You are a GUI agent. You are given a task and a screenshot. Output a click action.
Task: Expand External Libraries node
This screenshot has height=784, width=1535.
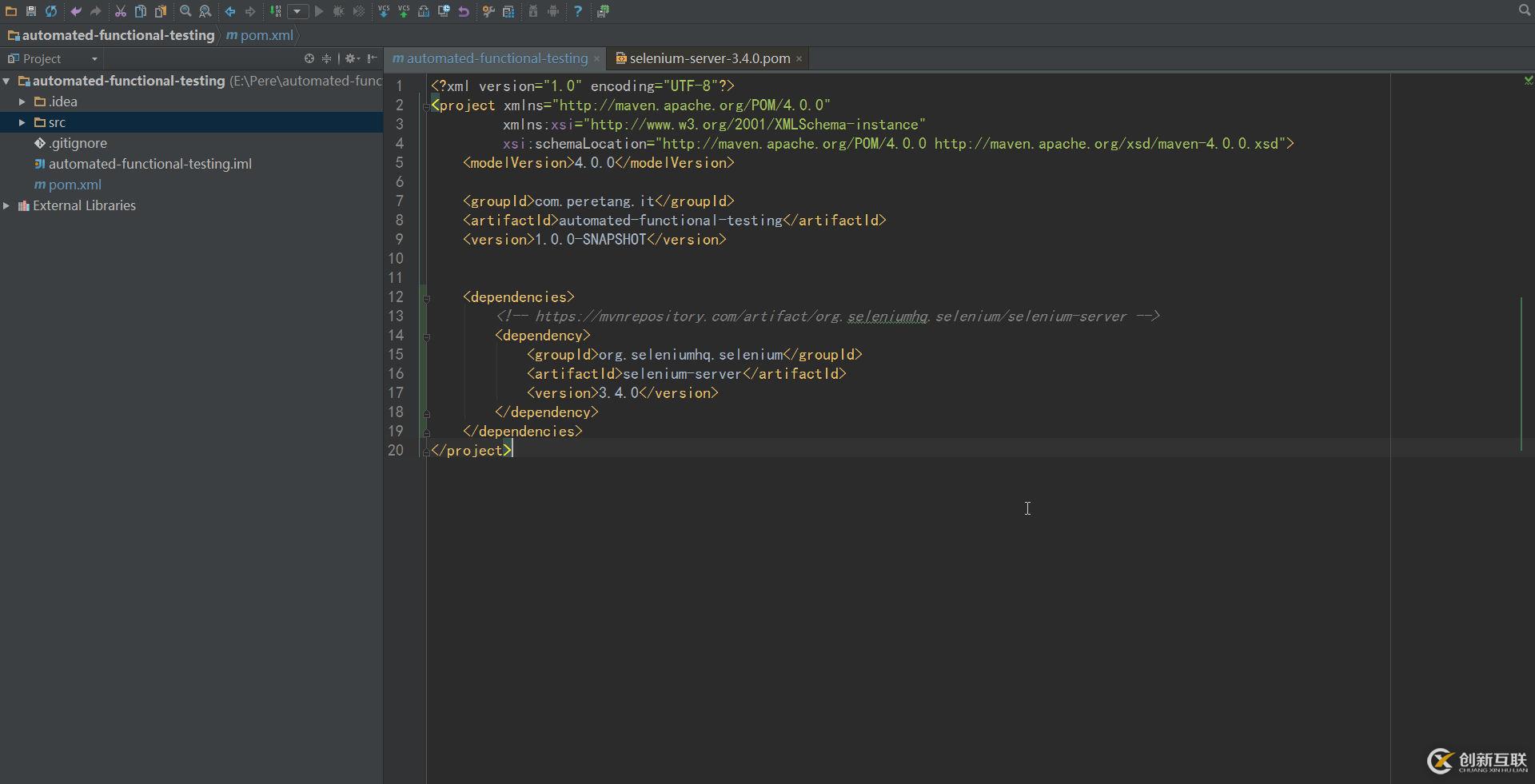[6, 205]
